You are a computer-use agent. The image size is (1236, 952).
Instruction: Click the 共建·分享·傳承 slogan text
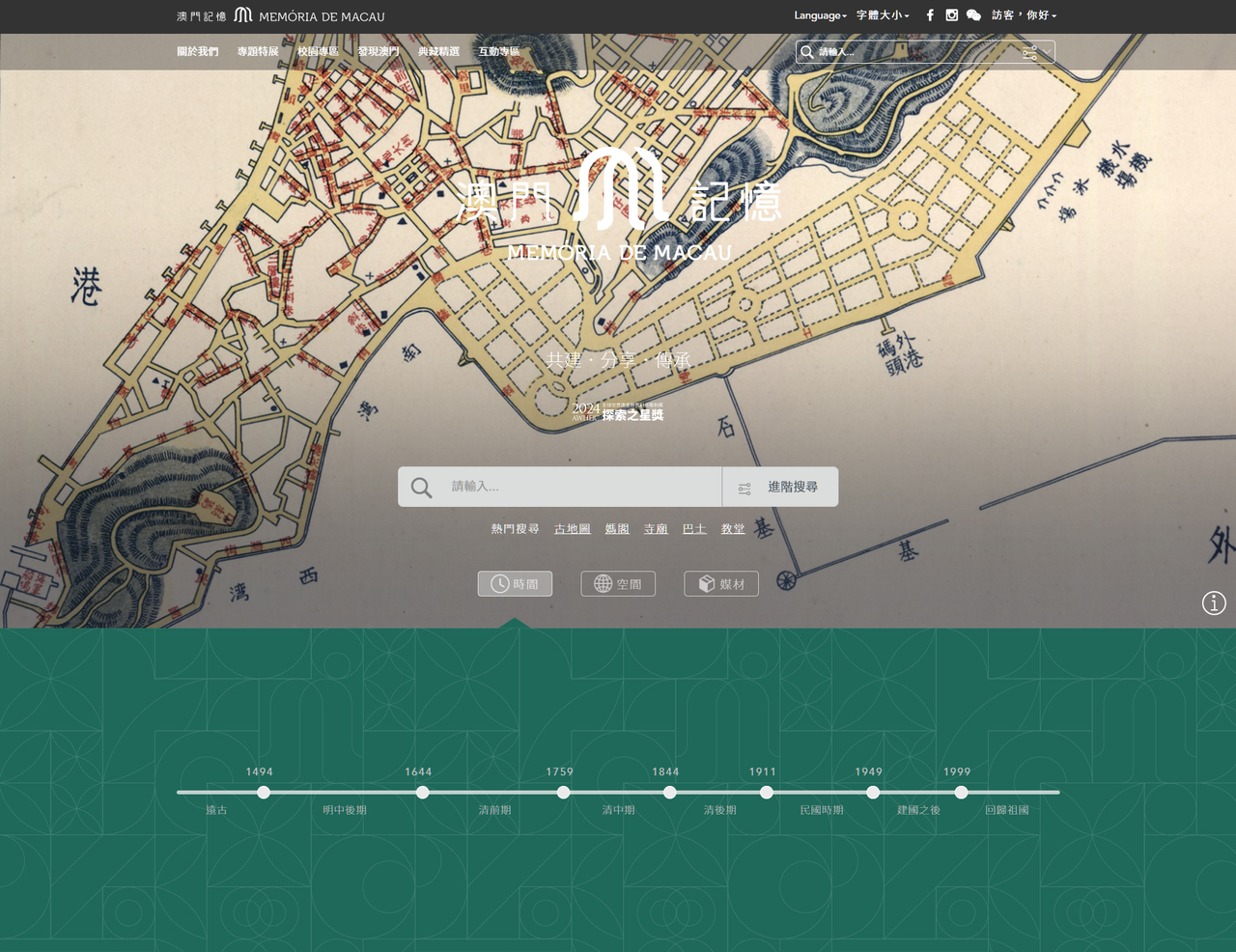pos(618,360)
